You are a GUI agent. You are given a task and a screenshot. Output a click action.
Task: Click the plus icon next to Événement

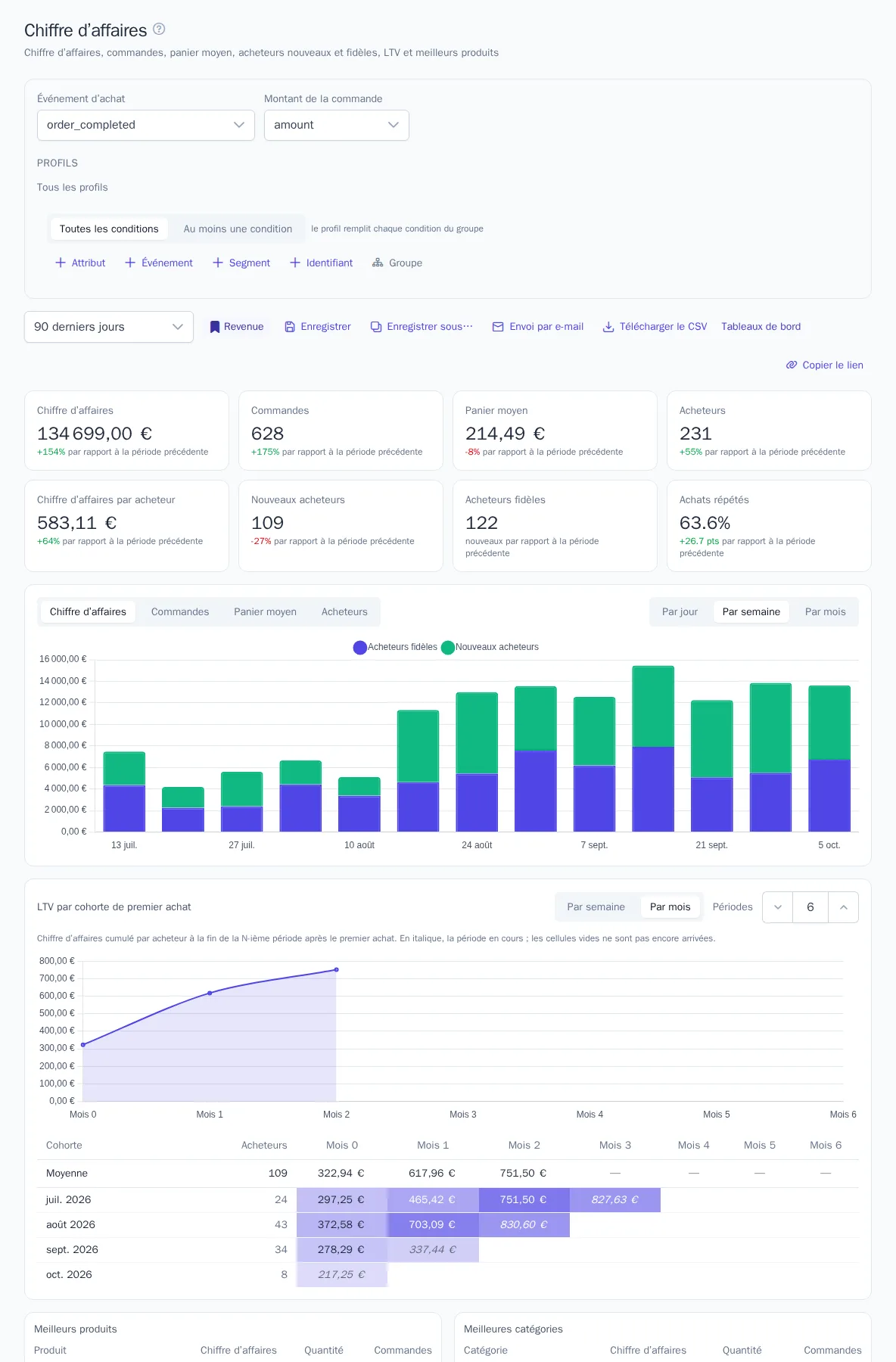(130, 263)
